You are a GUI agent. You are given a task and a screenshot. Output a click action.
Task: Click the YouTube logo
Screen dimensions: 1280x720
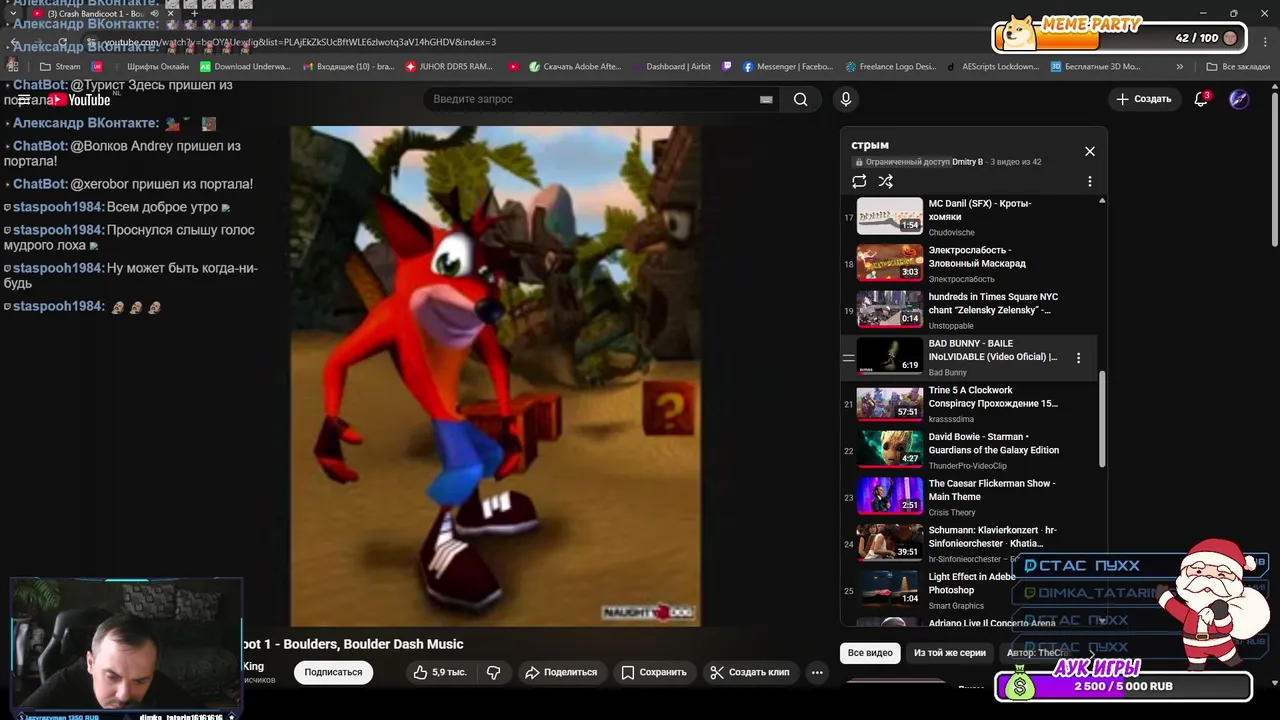pos(79,99)
